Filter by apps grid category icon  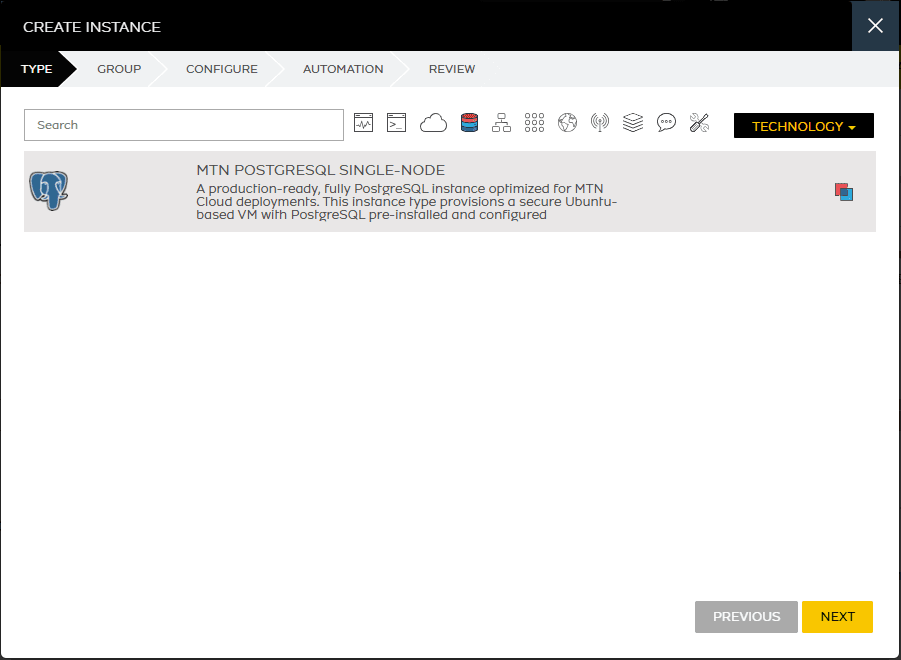[x=534, y=123]
